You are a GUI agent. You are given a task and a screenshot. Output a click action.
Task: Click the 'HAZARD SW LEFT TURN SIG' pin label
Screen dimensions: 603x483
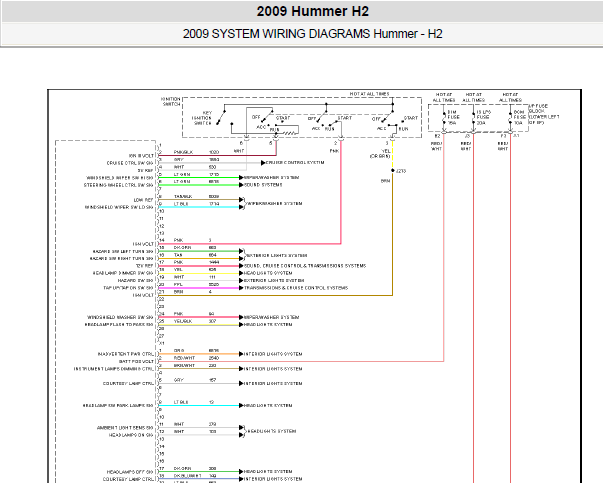click(x=123, y=251)
